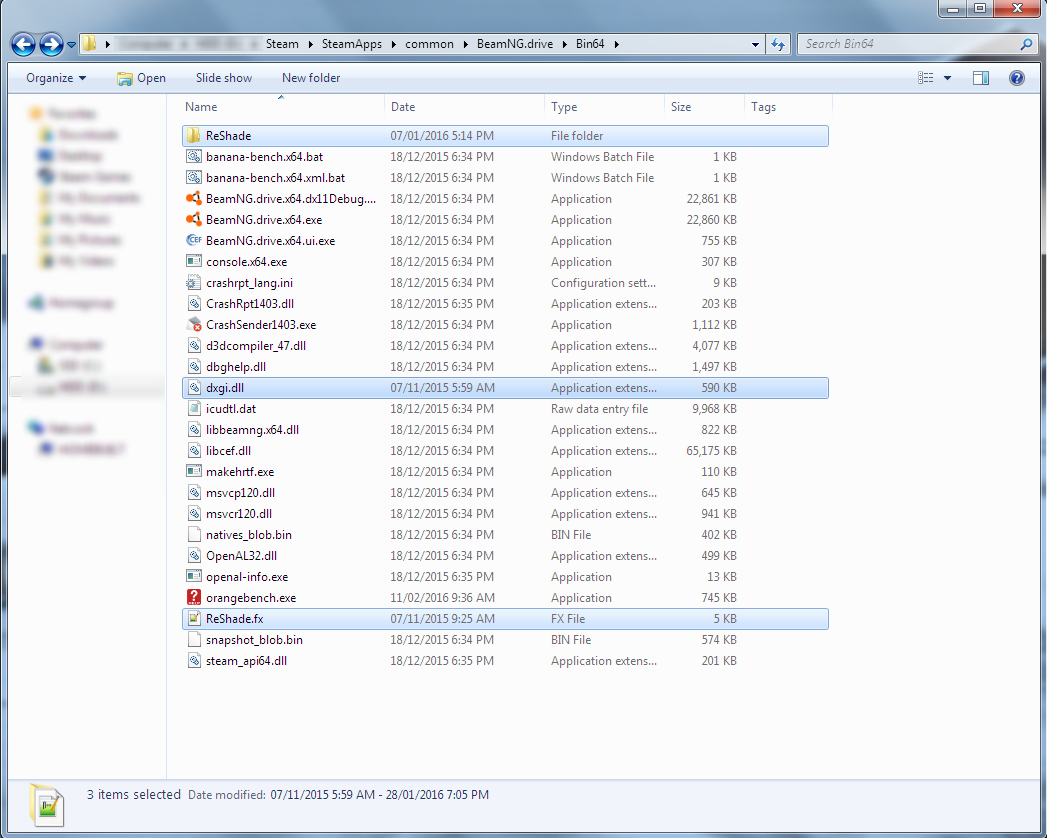The width and height of the screenshot is (1047, 838).
Task: Navigate to BeamNG.drive in the breadcrumb
Action: click(515, 44)
